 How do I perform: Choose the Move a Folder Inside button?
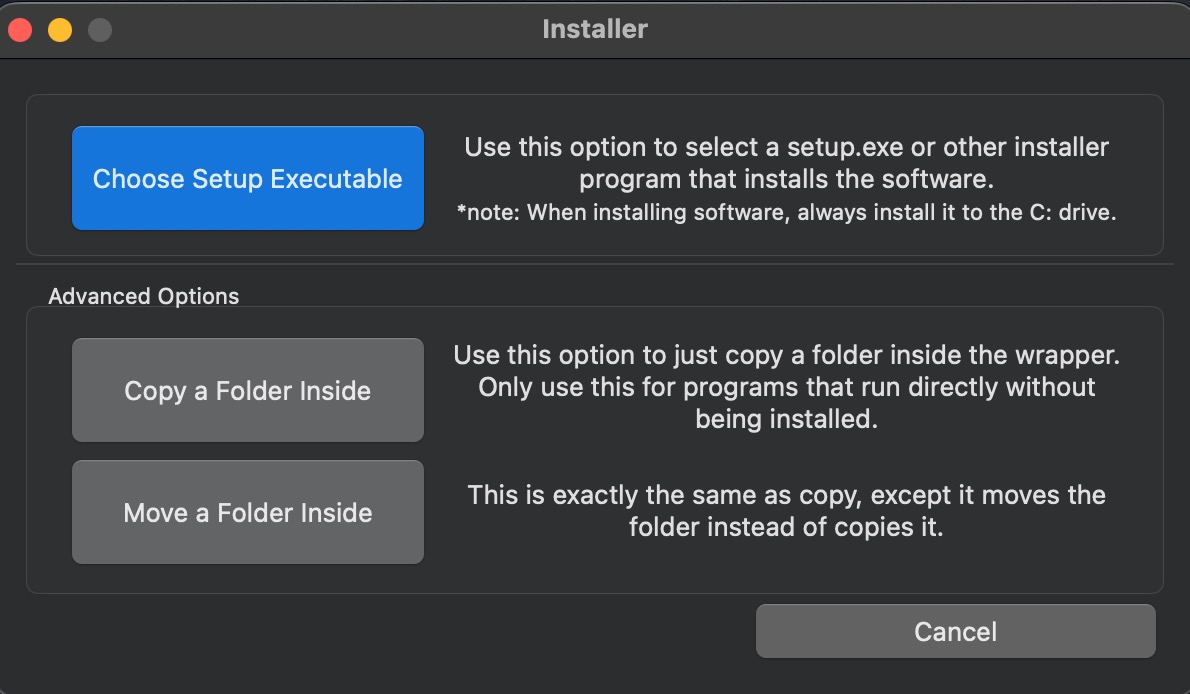click(x=247, y=513)
